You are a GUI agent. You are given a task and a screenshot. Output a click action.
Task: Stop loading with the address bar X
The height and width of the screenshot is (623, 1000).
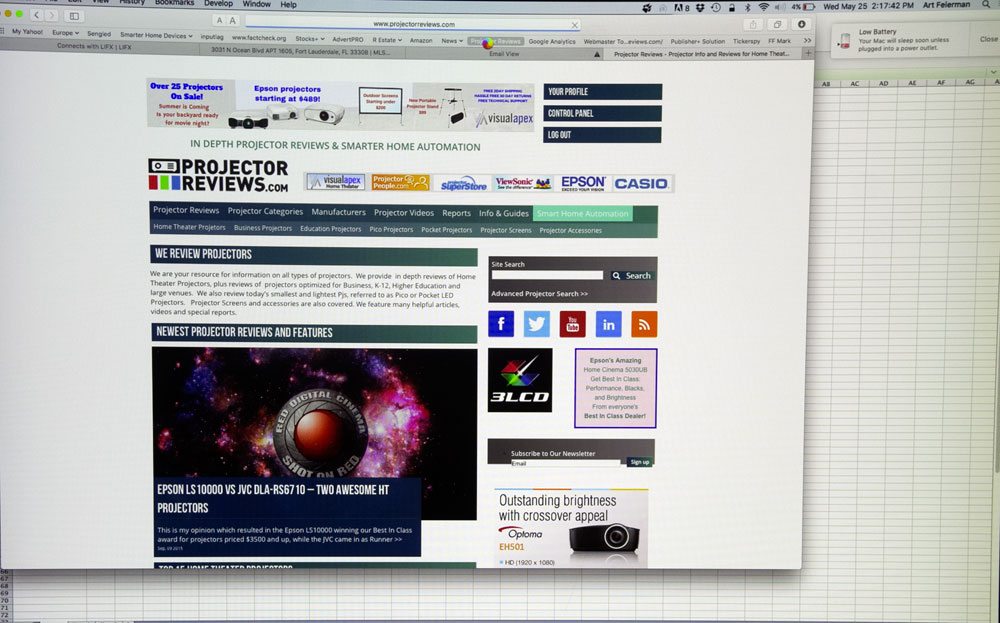574,25
